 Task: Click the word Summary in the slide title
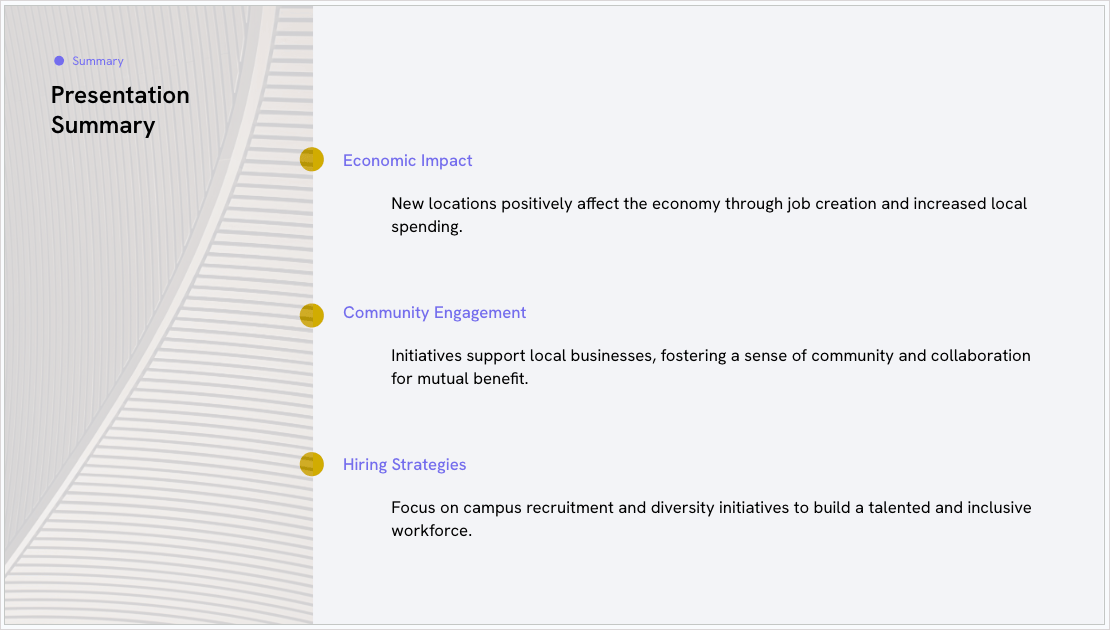103,125
